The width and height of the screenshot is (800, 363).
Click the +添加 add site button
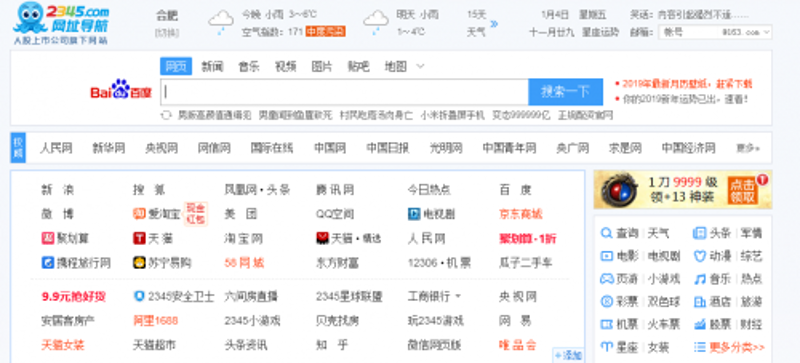[x=568, y=355]
